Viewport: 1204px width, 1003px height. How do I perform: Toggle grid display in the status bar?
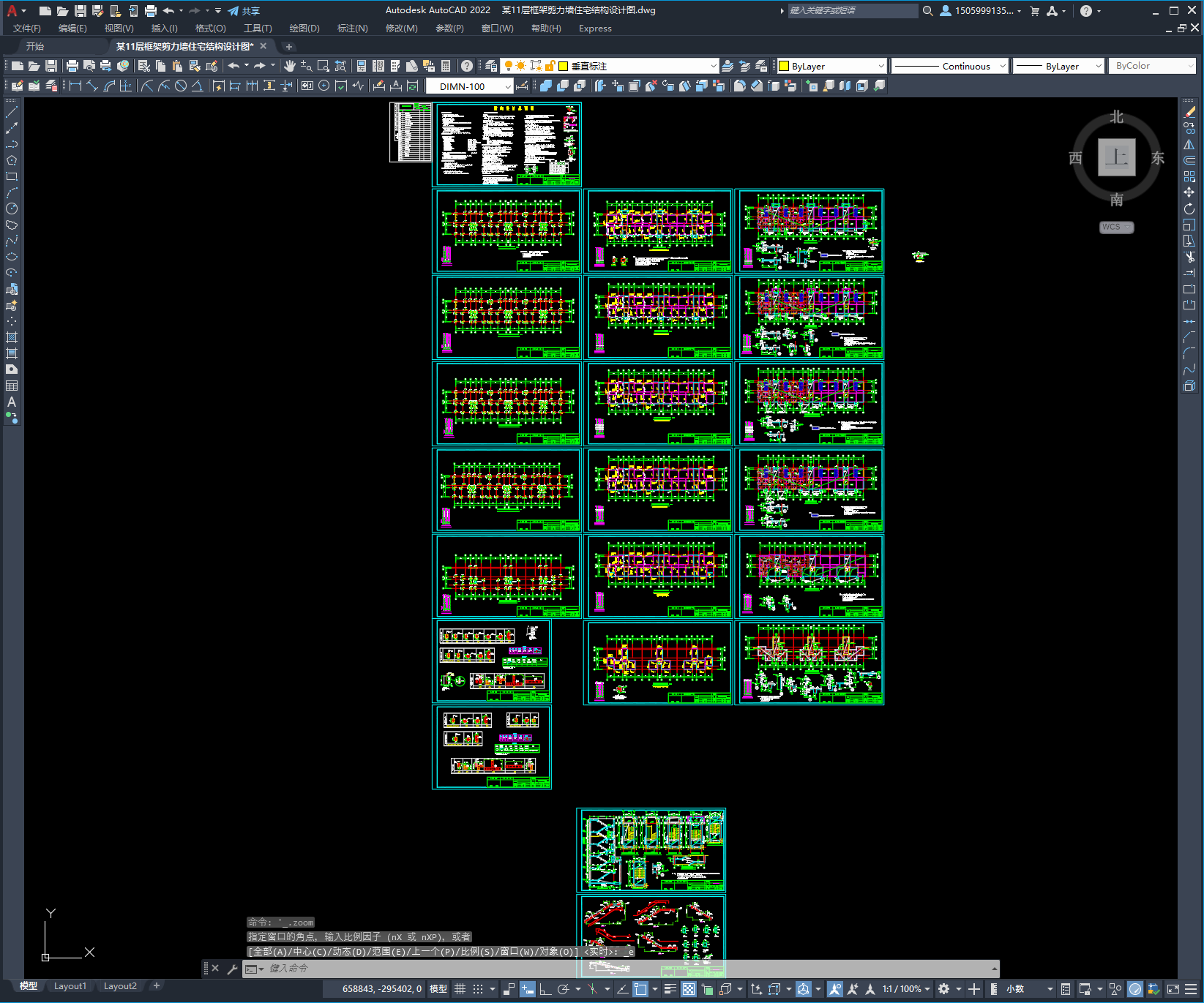click(460, 989)
